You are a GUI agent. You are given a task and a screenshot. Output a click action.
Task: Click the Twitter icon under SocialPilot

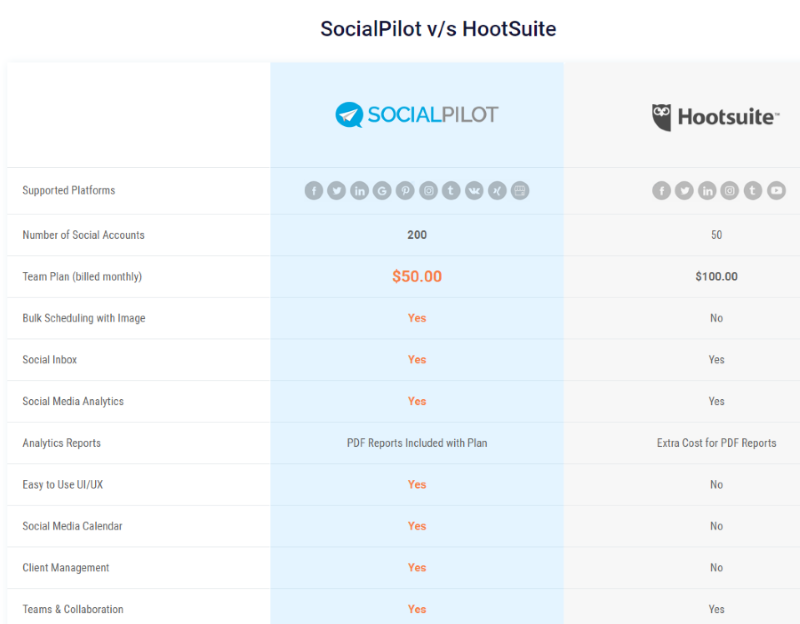pos(337,191)
